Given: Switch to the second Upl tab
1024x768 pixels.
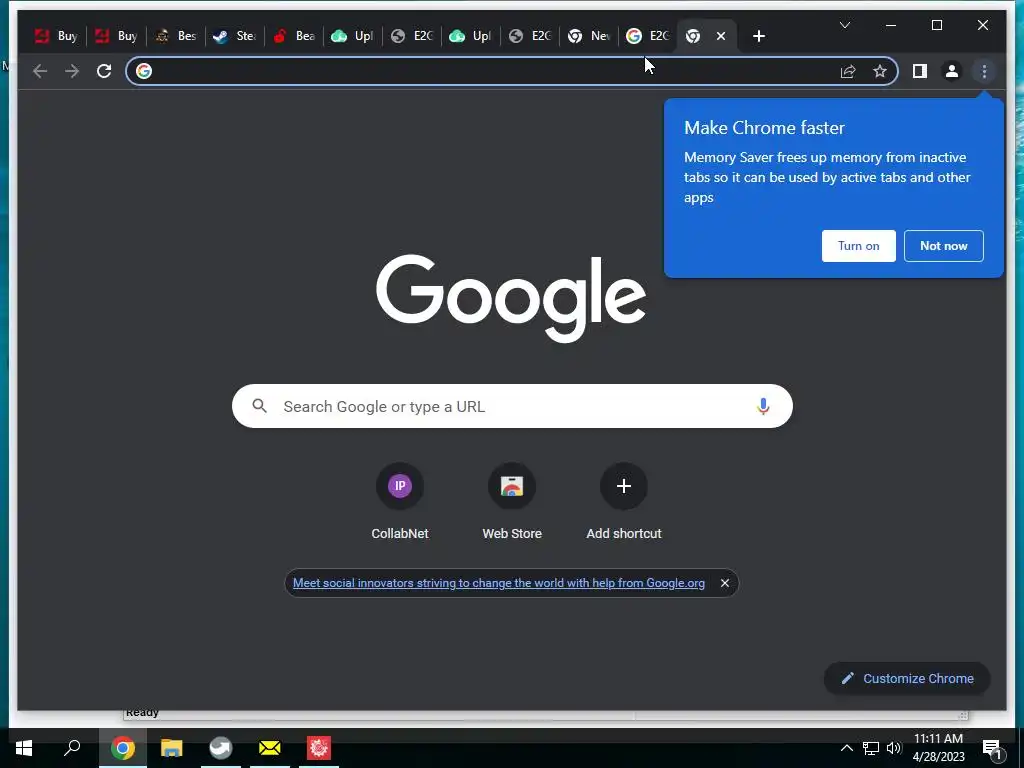Looking at the screenshot, I should point(471,36).
